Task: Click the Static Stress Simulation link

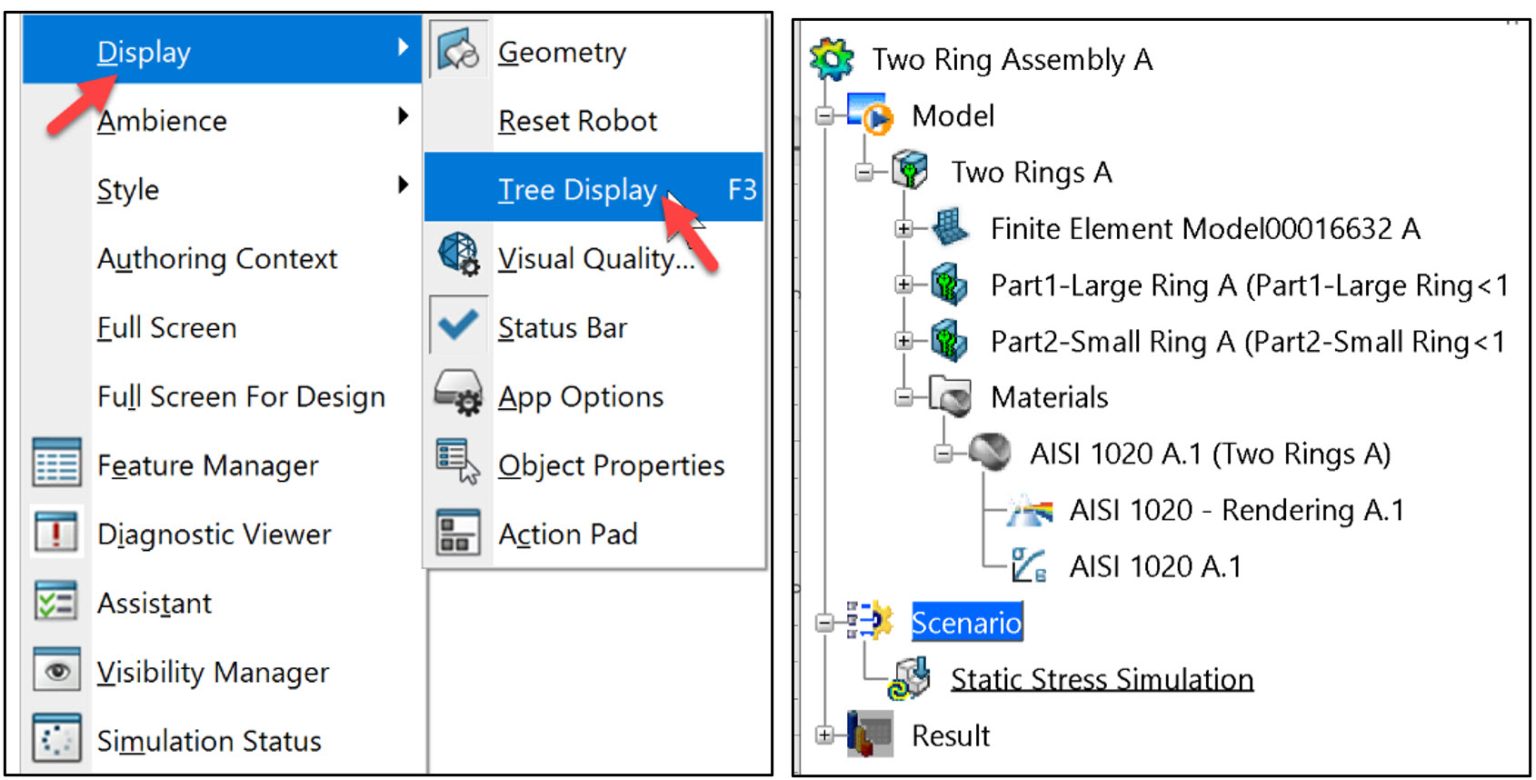Action: tap(1102, 678)
